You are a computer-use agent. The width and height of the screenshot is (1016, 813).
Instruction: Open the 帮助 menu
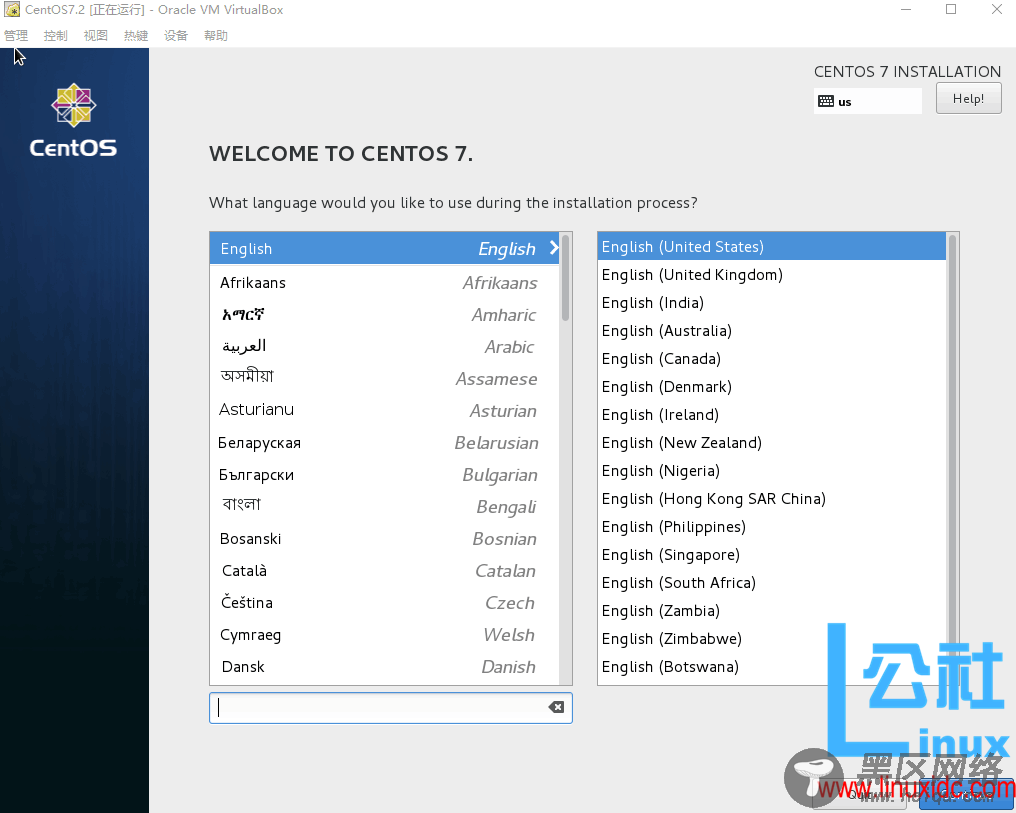(216, 36)
